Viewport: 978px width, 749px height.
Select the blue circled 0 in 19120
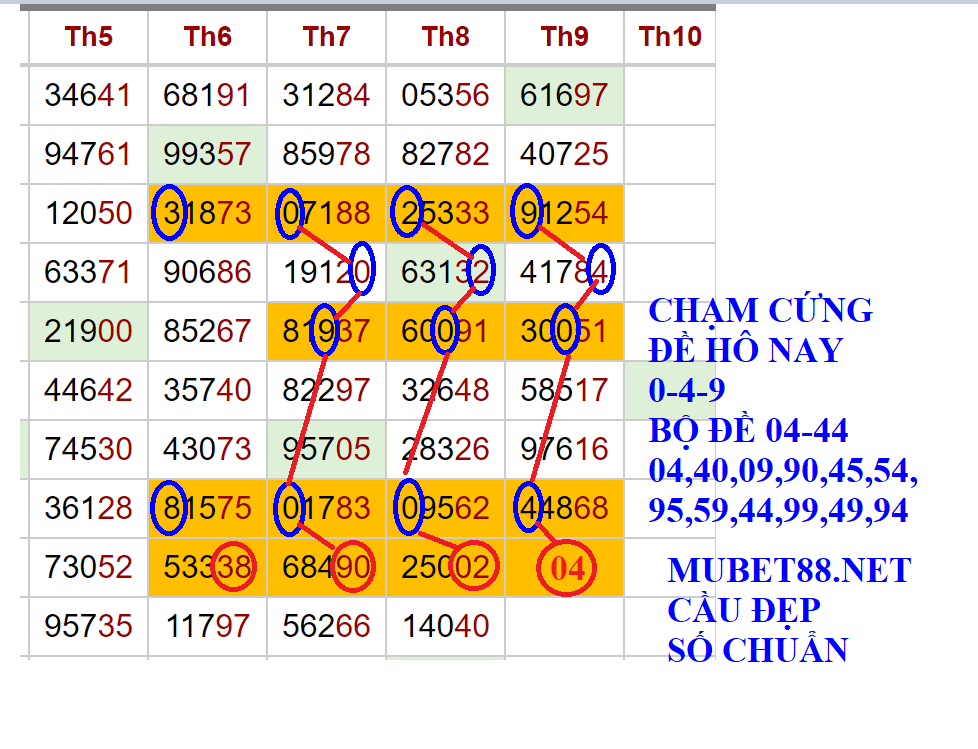362,270
